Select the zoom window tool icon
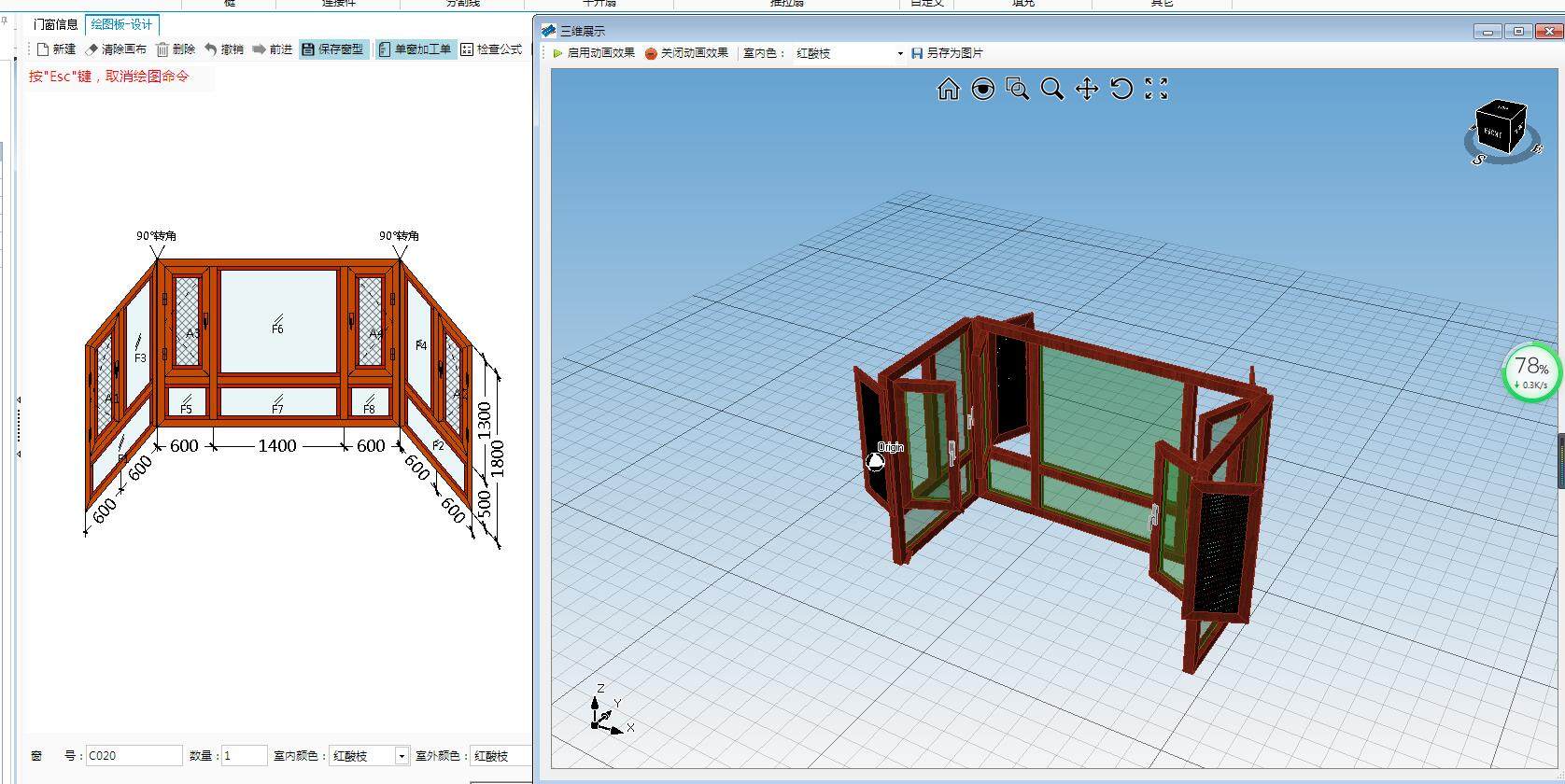This screenshot has width=1565, height=784. click(1017, 89)
